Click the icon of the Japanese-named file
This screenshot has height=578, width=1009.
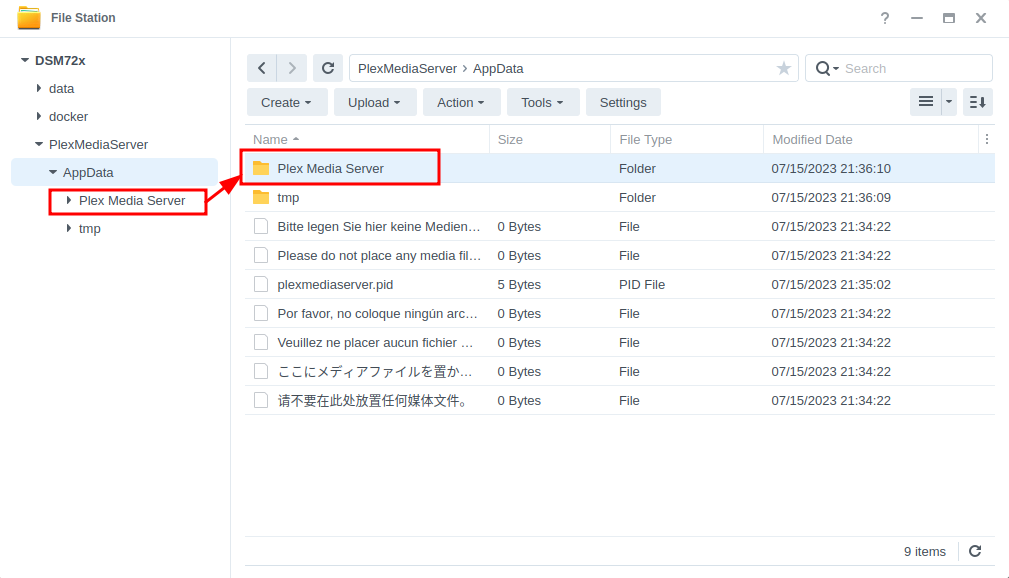click(x=261, y=371)
